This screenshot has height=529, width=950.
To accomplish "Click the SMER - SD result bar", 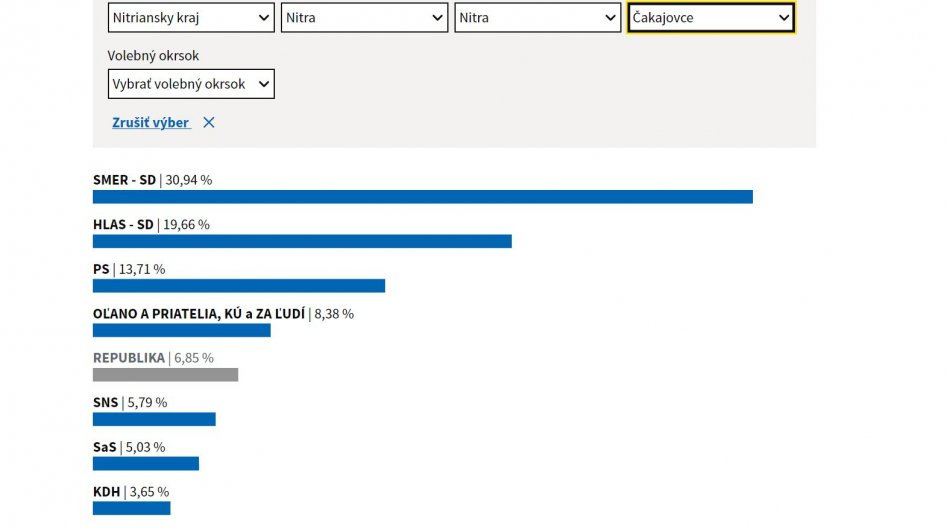I will pyautogui.click(x=422, y=197).
